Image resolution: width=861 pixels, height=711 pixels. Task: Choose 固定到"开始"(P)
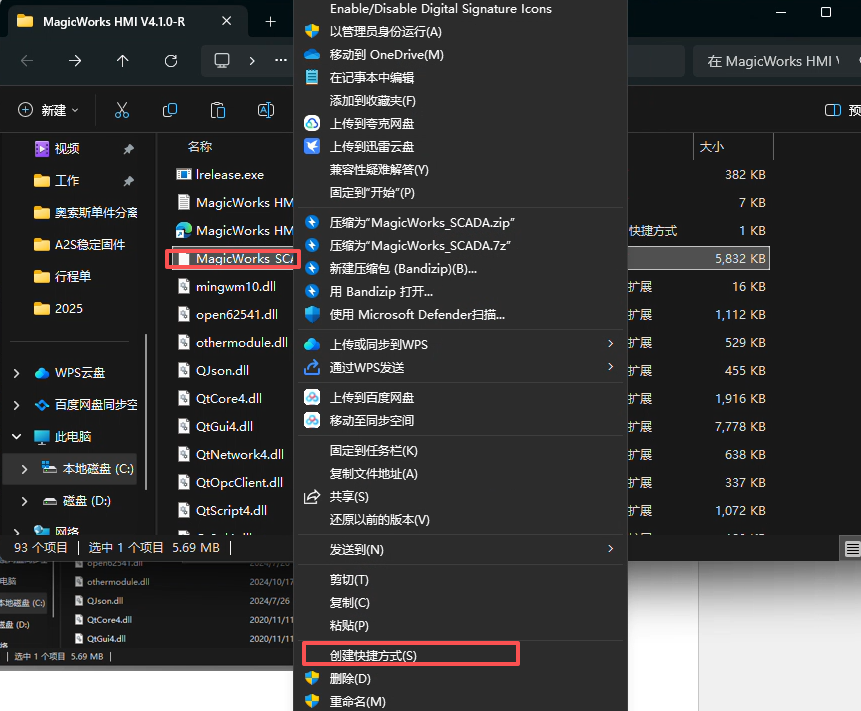460,193
